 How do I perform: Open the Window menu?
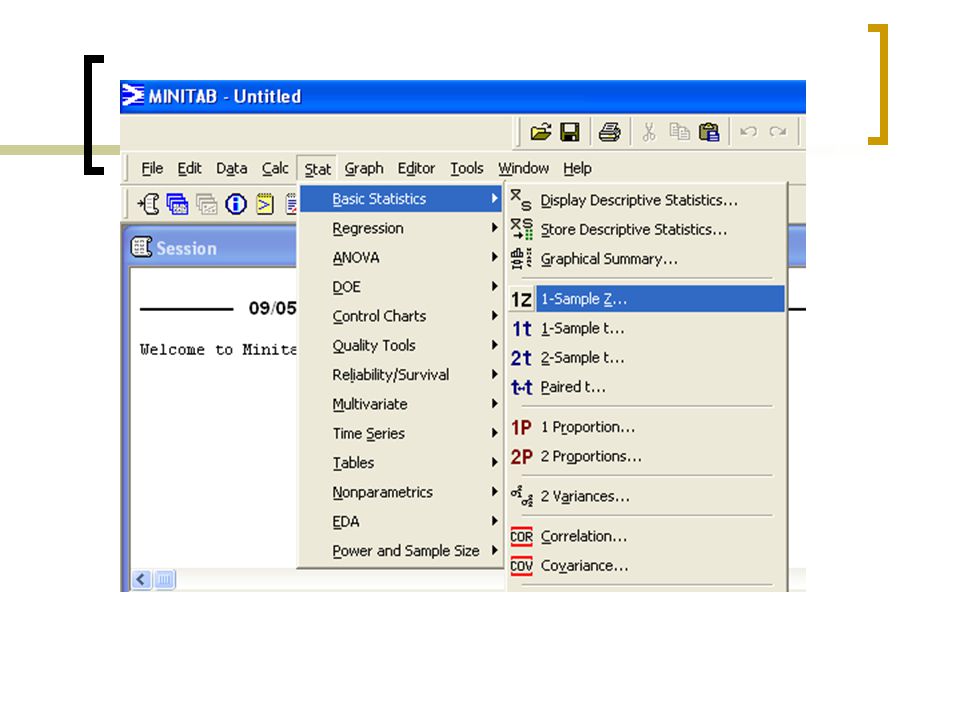[x=523, y=168]
